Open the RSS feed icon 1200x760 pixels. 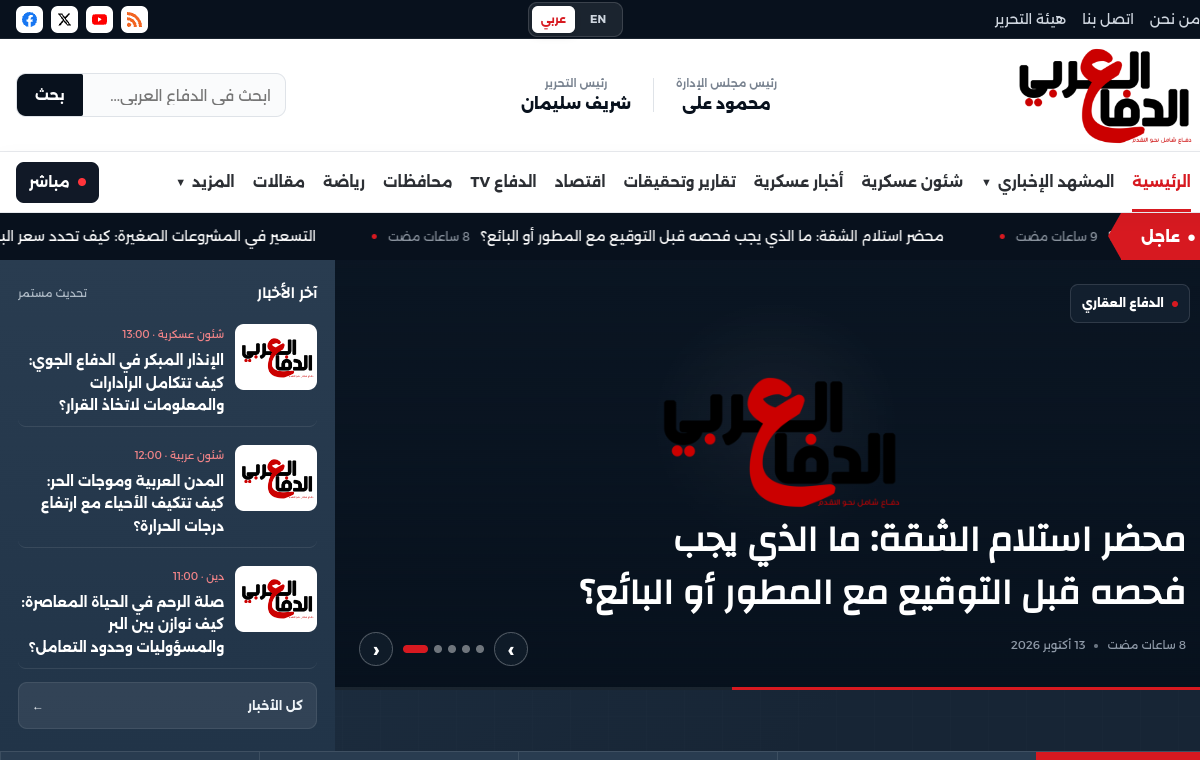pyautogui.click(x=134, y=19)
